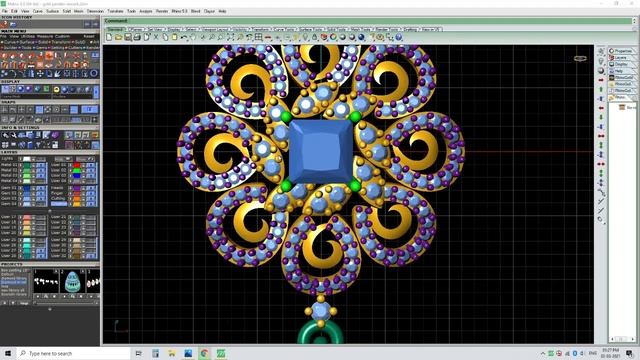Click the small box left of Metal 01's swatch

click(x=20, y=165)
